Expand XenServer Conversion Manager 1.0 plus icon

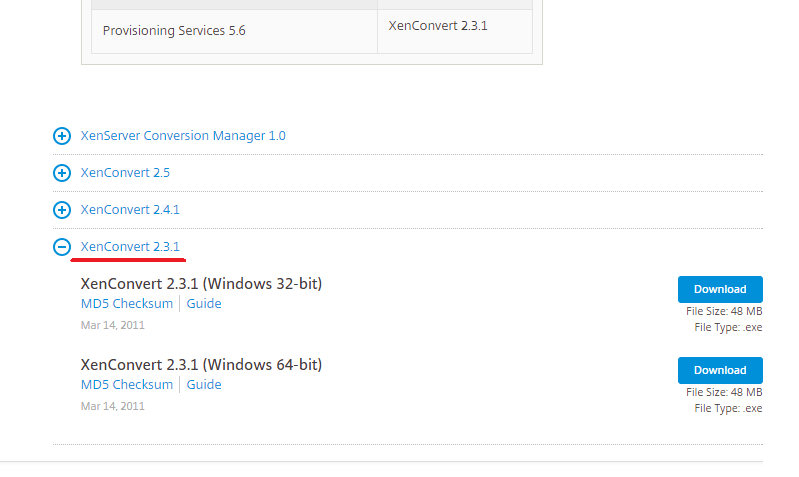tap(62, 136)
